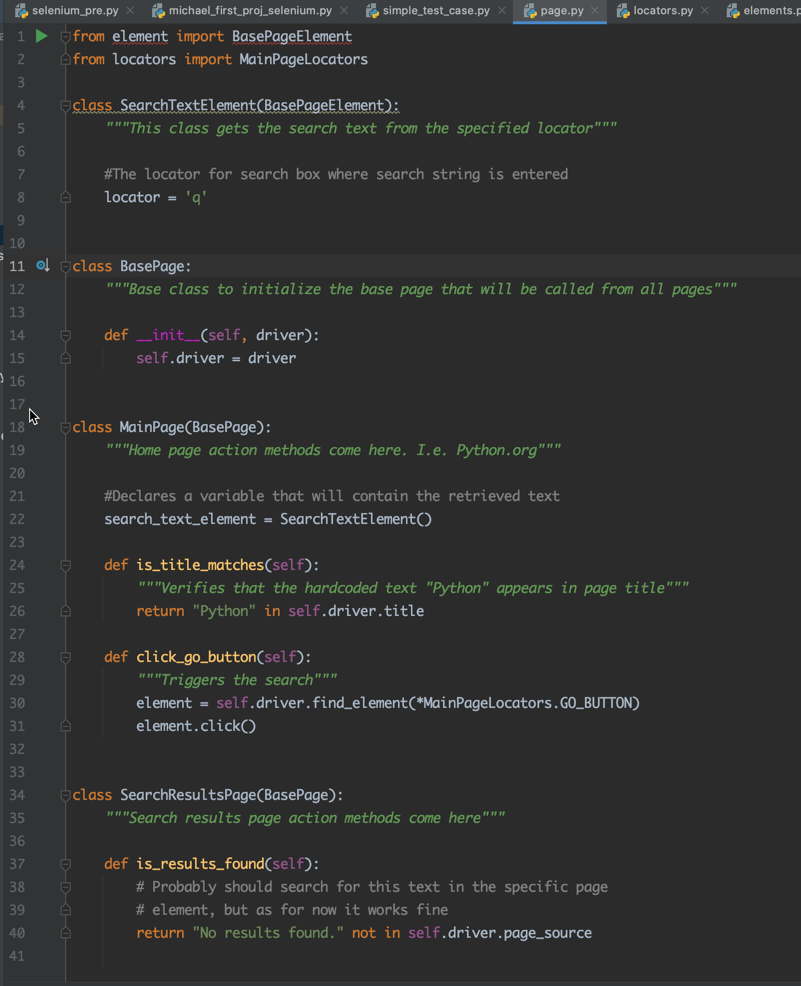Collapse the SearchTextElement class fold

[x=65, y=106]
